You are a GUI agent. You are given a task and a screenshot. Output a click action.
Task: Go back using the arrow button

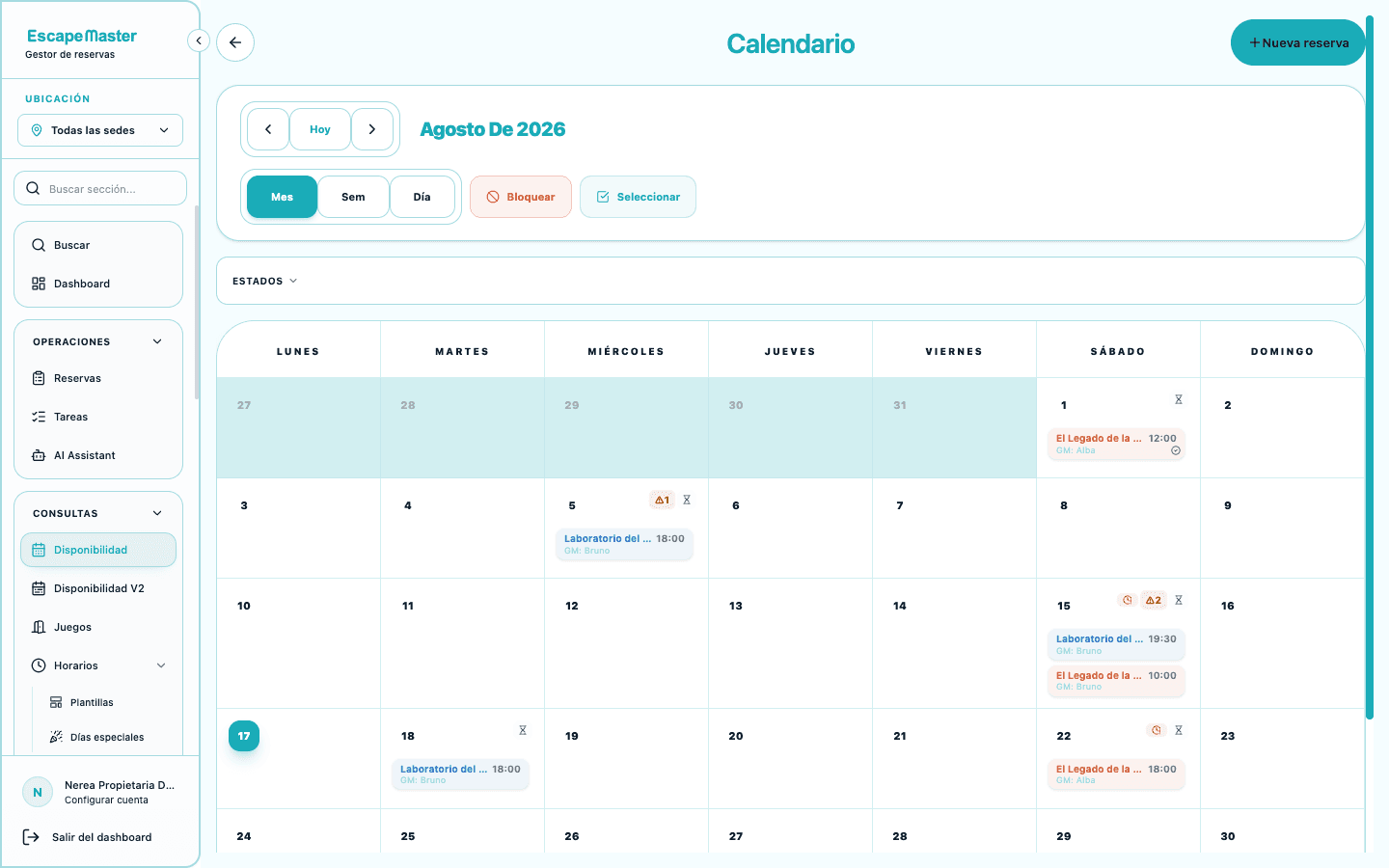(x=235, y=42)
